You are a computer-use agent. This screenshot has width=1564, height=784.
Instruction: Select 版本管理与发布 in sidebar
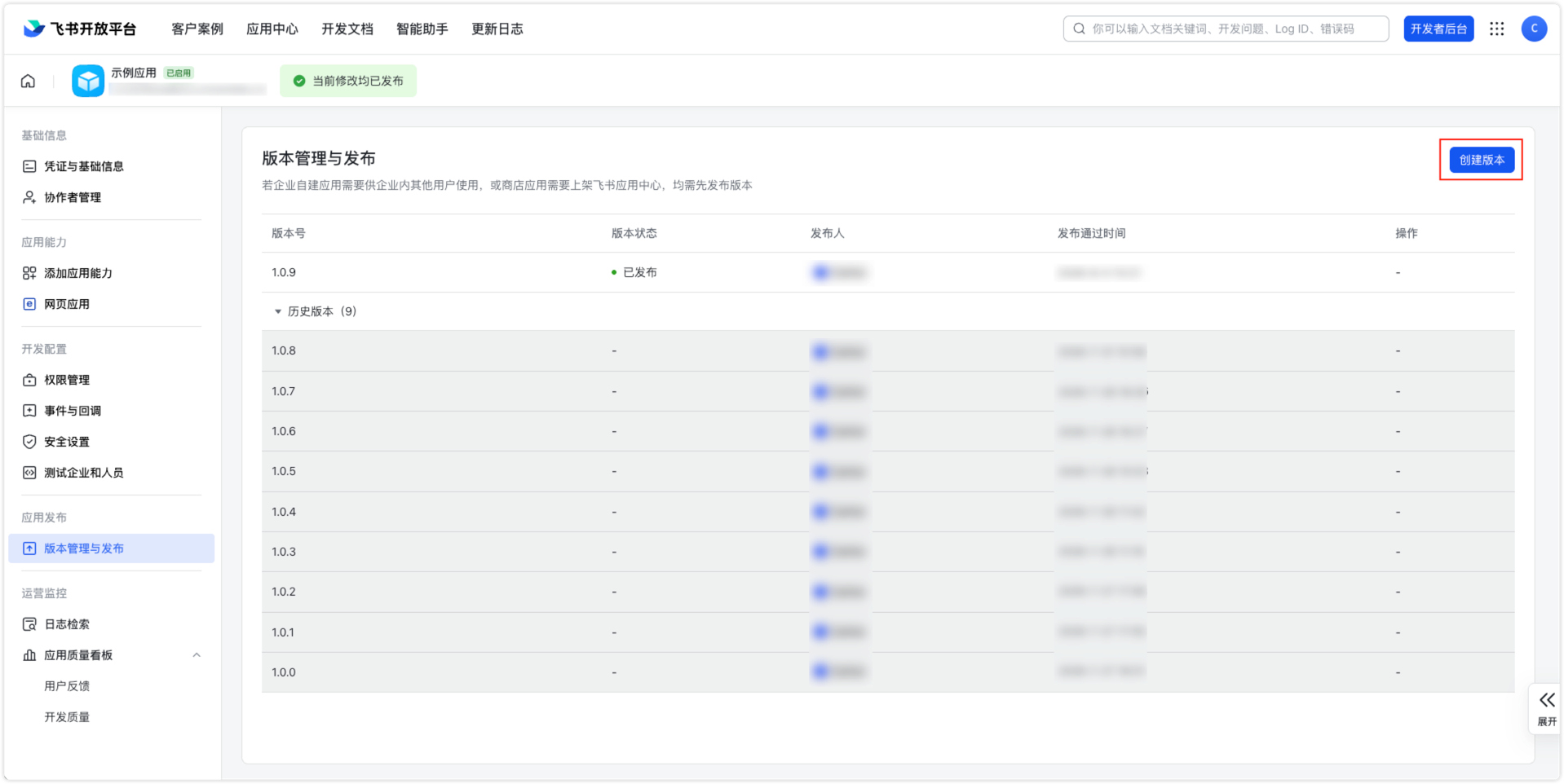111,548
